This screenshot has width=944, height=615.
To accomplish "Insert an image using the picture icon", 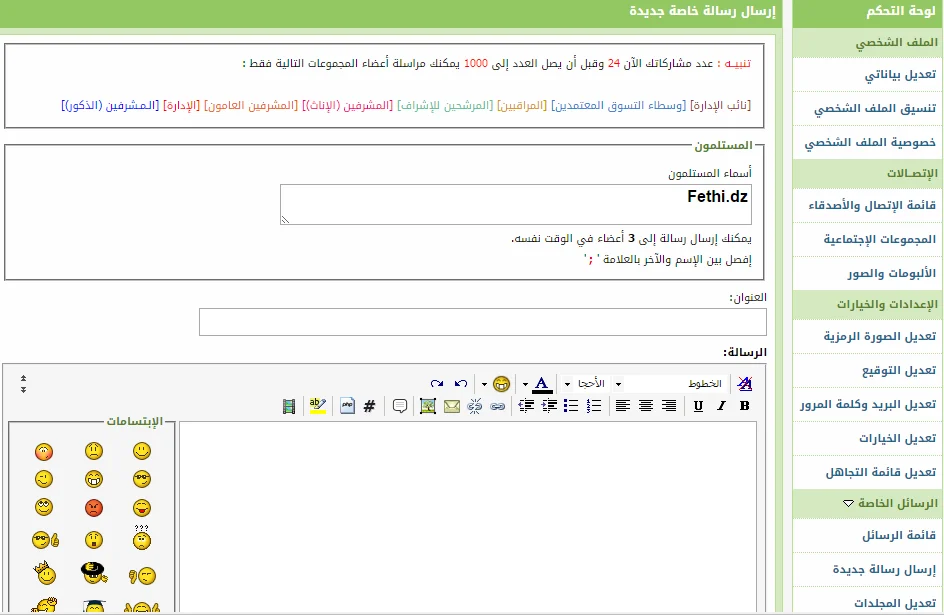I will point(428,406).
